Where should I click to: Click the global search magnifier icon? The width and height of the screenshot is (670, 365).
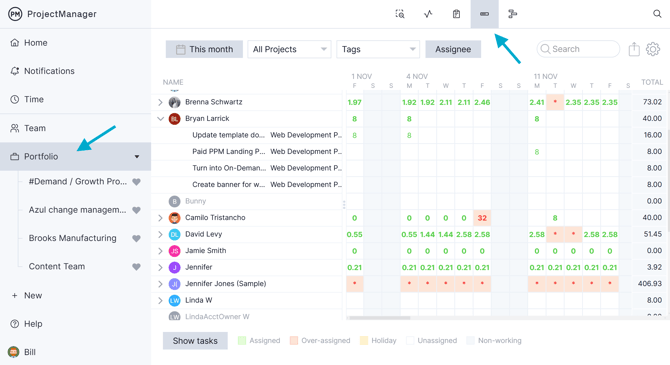657,14
